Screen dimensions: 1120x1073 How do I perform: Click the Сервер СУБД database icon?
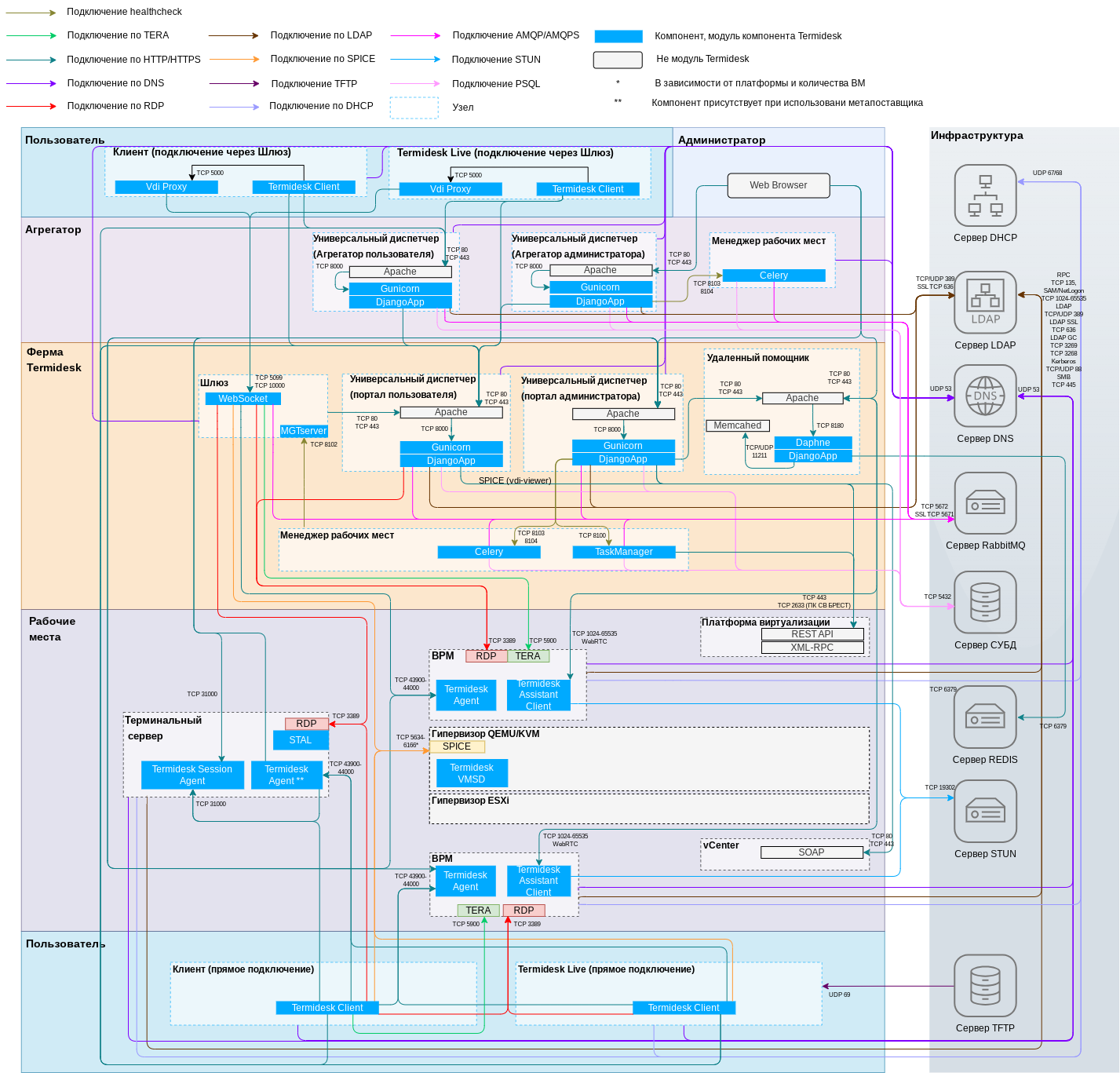pyautogui.click(x=985, y=602)
